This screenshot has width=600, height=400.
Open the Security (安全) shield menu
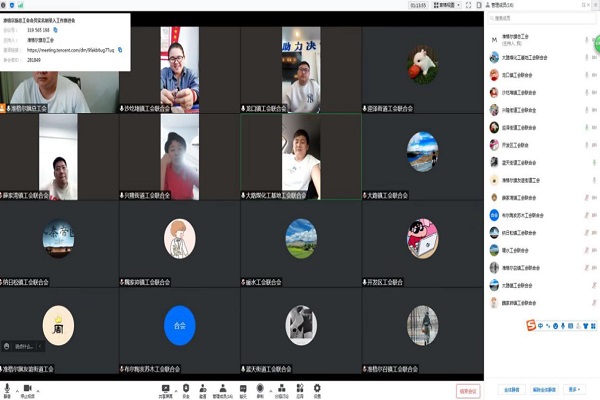[x=186, y=391]
